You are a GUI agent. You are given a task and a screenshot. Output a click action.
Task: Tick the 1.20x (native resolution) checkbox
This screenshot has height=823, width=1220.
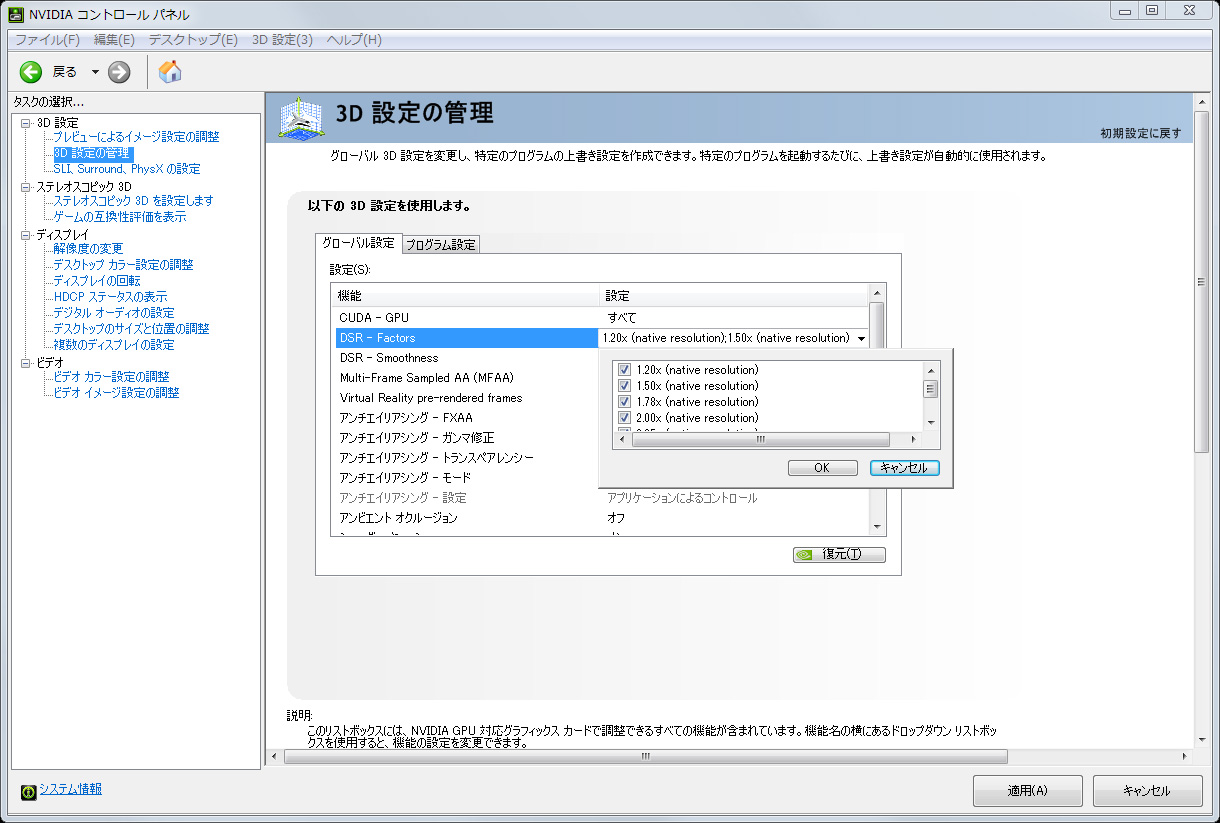pos(624,370)
